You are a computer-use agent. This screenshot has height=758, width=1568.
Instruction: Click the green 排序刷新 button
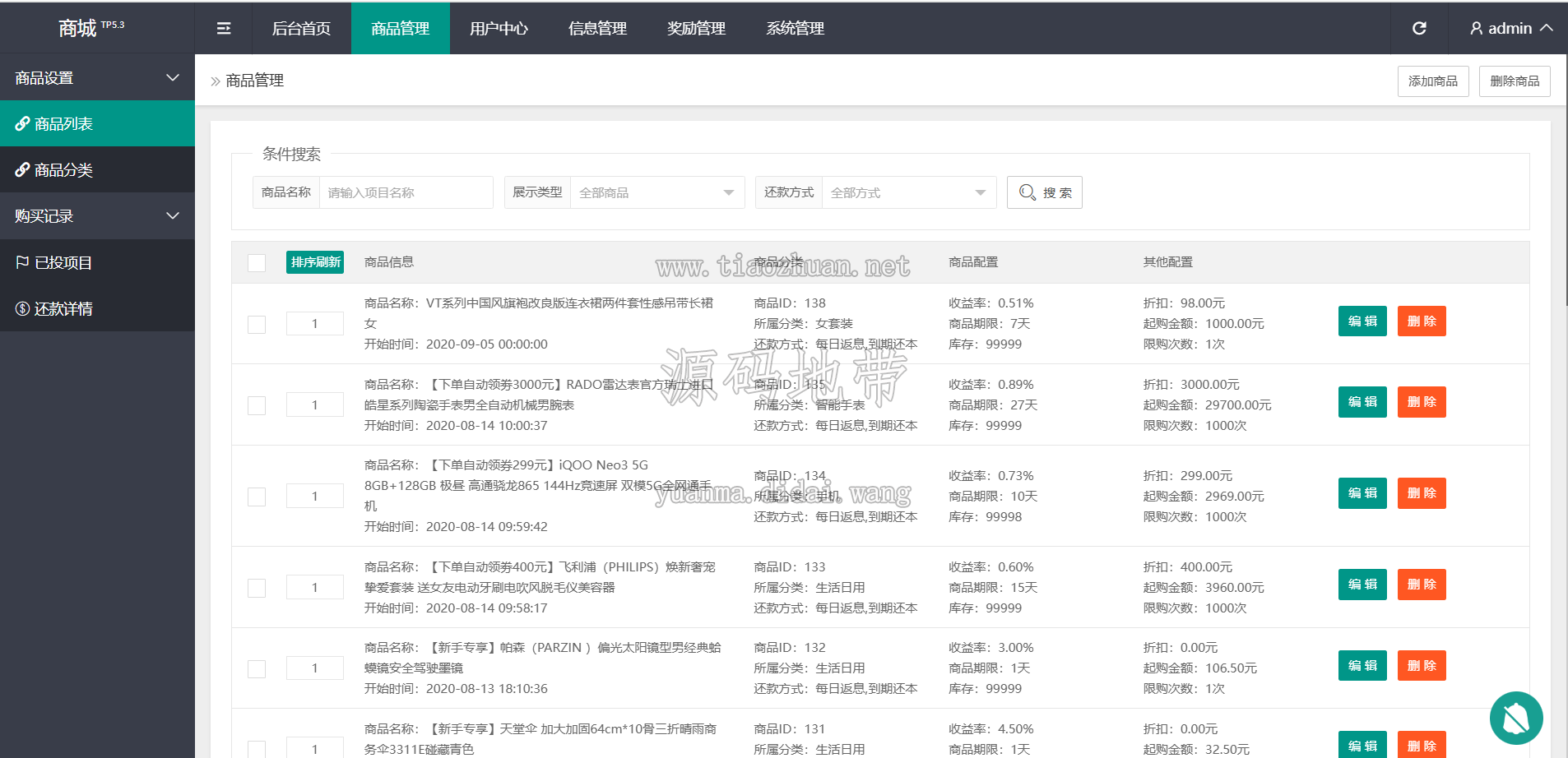[315, 262]
